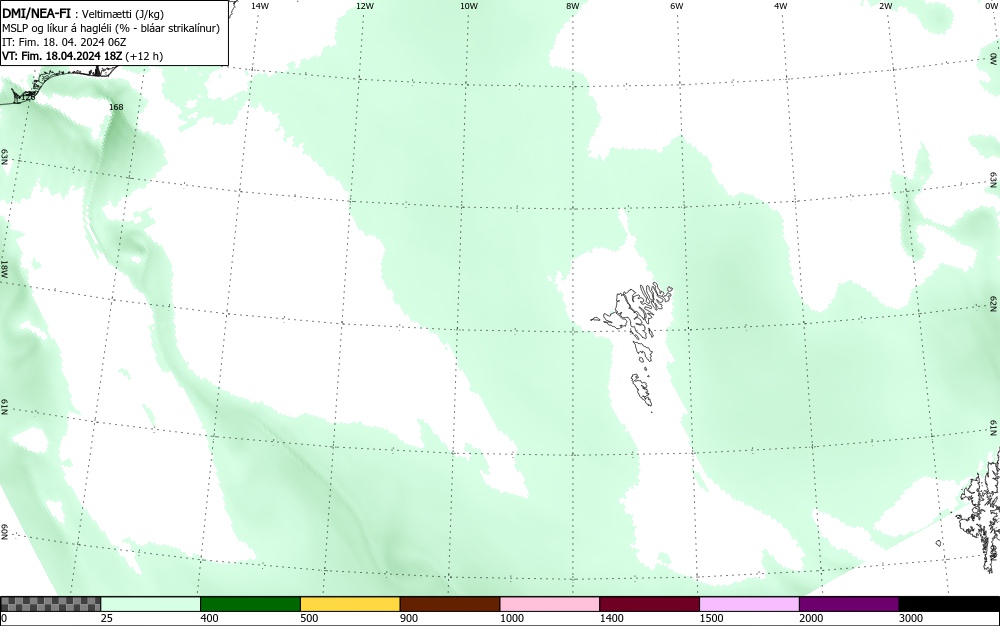Choose the purple 2000–3000 legend swatch

849,604
